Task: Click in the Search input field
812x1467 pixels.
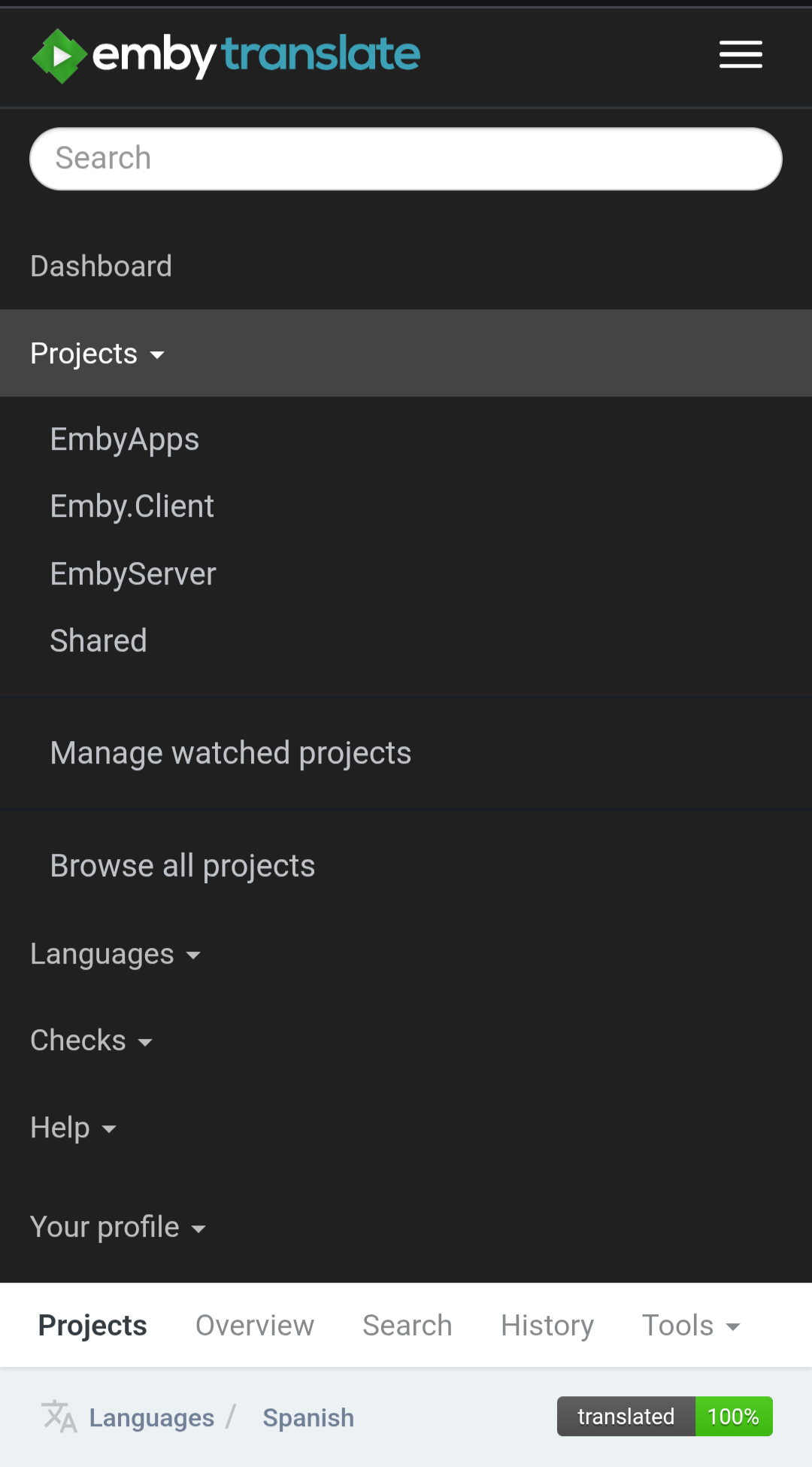Action: pyautogui.click(x=406, y=159)
